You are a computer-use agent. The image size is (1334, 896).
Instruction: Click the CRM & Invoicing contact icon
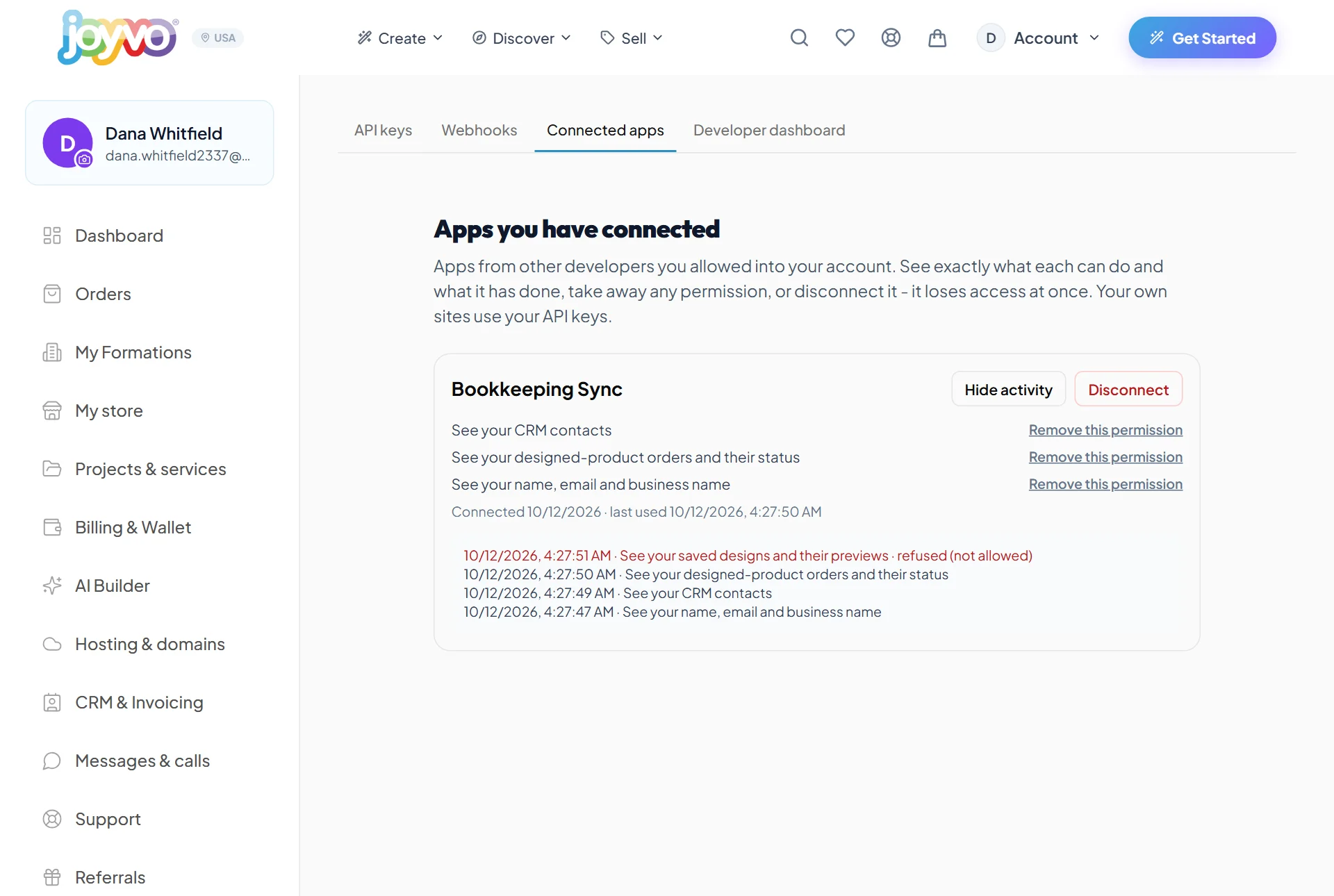tap(52, 702)
